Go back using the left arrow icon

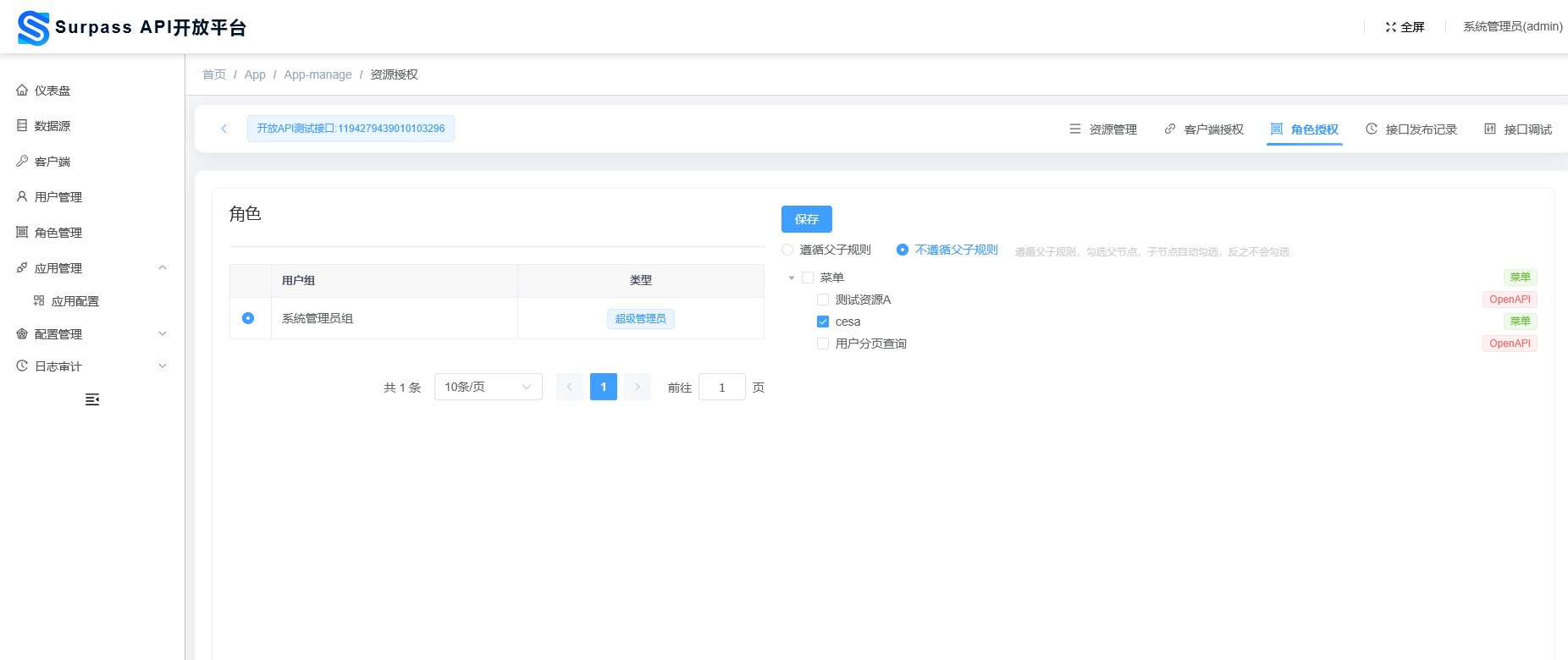click(224, 129)
